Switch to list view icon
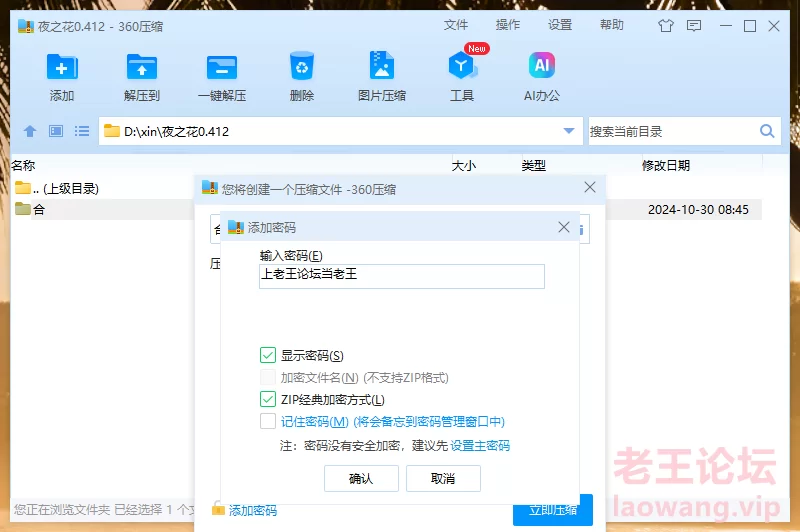Viewport: 800px width, 532px height. (x=82, y=132)
